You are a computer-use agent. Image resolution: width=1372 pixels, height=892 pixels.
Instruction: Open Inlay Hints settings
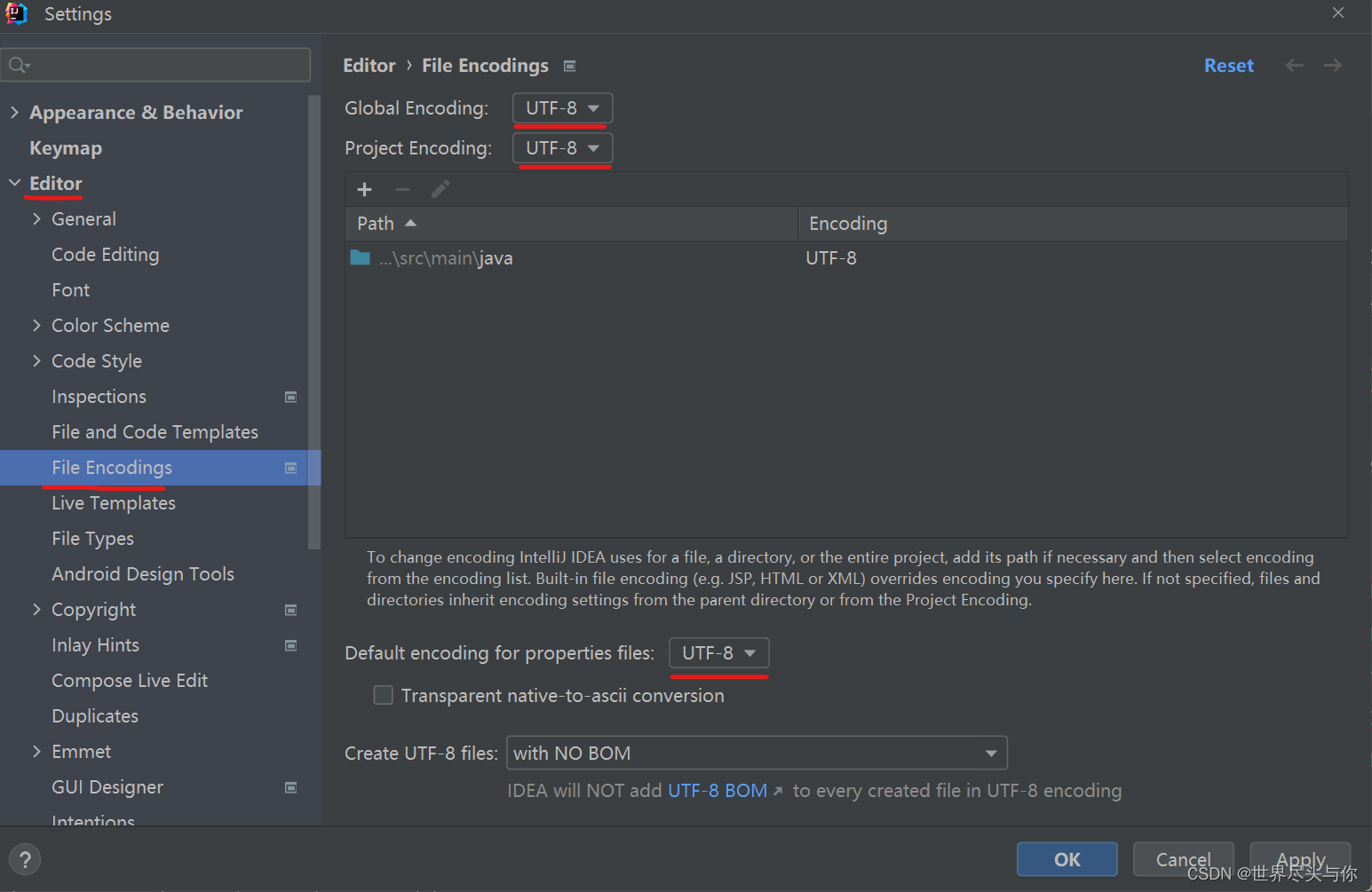(95, 645)
